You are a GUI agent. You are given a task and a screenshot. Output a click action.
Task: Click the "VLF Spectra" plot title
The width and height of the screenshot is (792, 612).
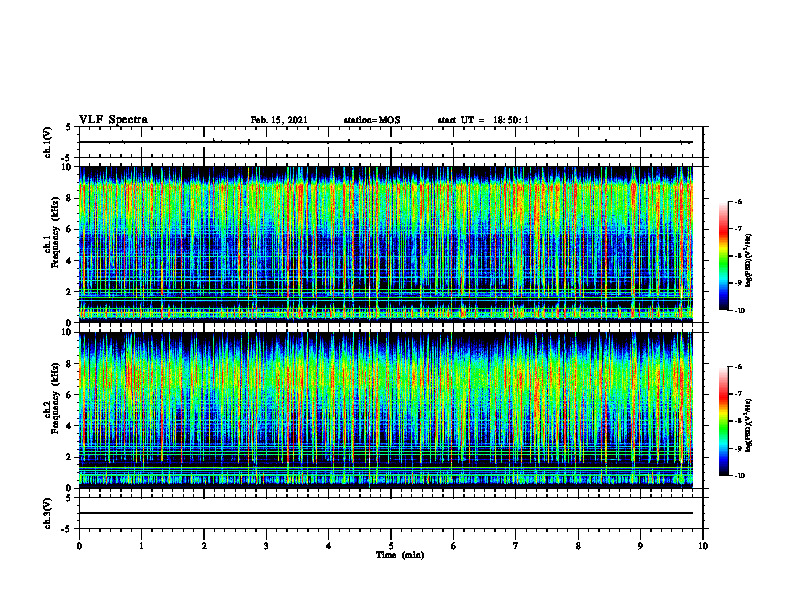point(113,119)
